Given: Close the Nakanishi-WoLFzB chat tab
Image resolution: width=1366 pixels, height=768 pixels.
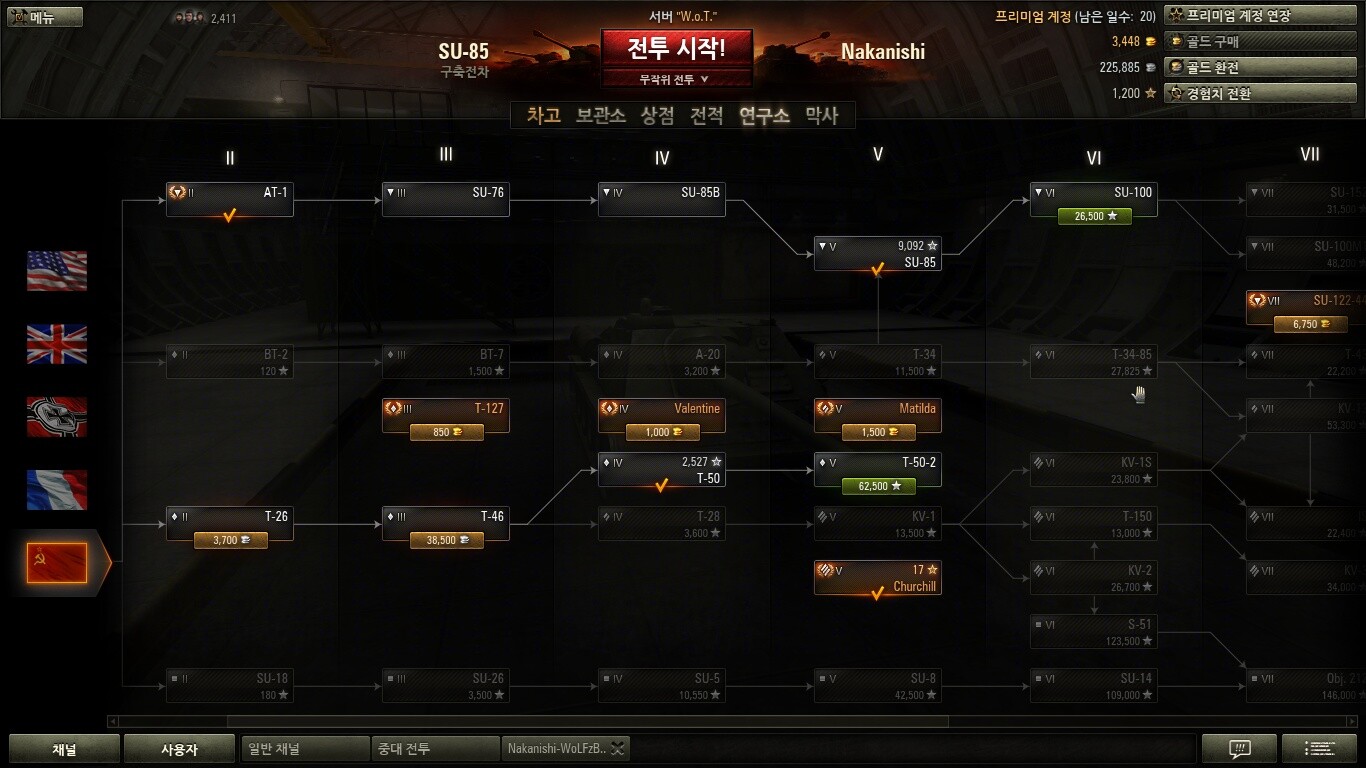Looking at the screenshot, I should pyautogui.click(x=618, y=748).
